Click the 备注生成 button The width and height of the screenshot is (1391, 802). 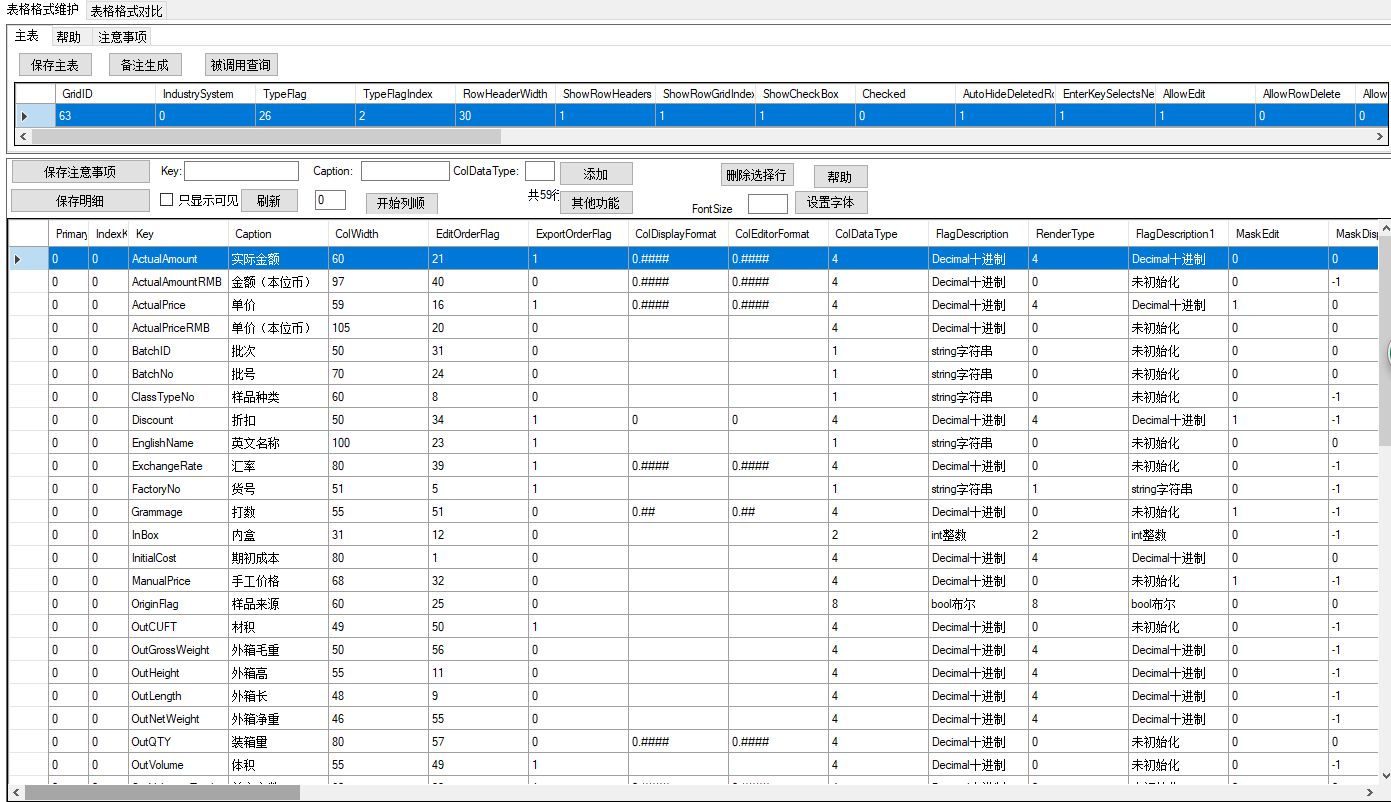point(145,65)
